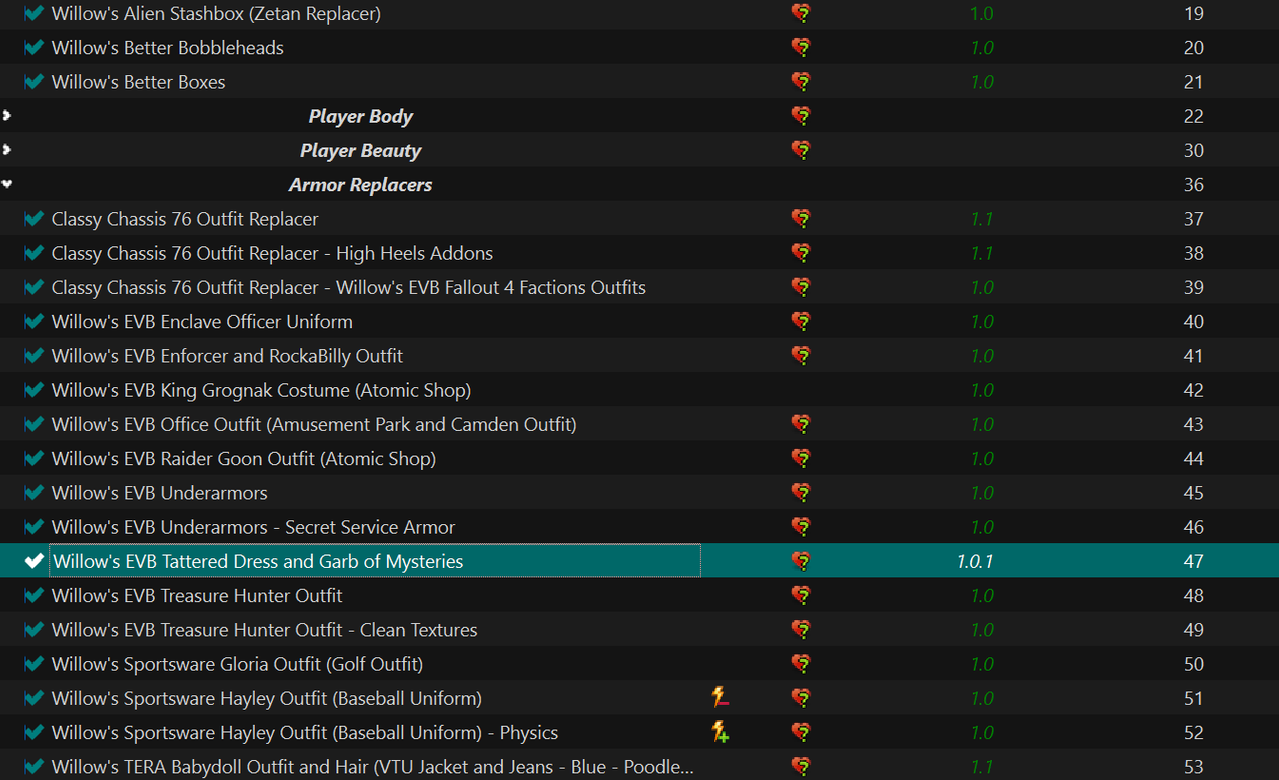Click the category icon for Secret Service Armor row
This screenshot has width=1279, height=780.
point(801,527)
